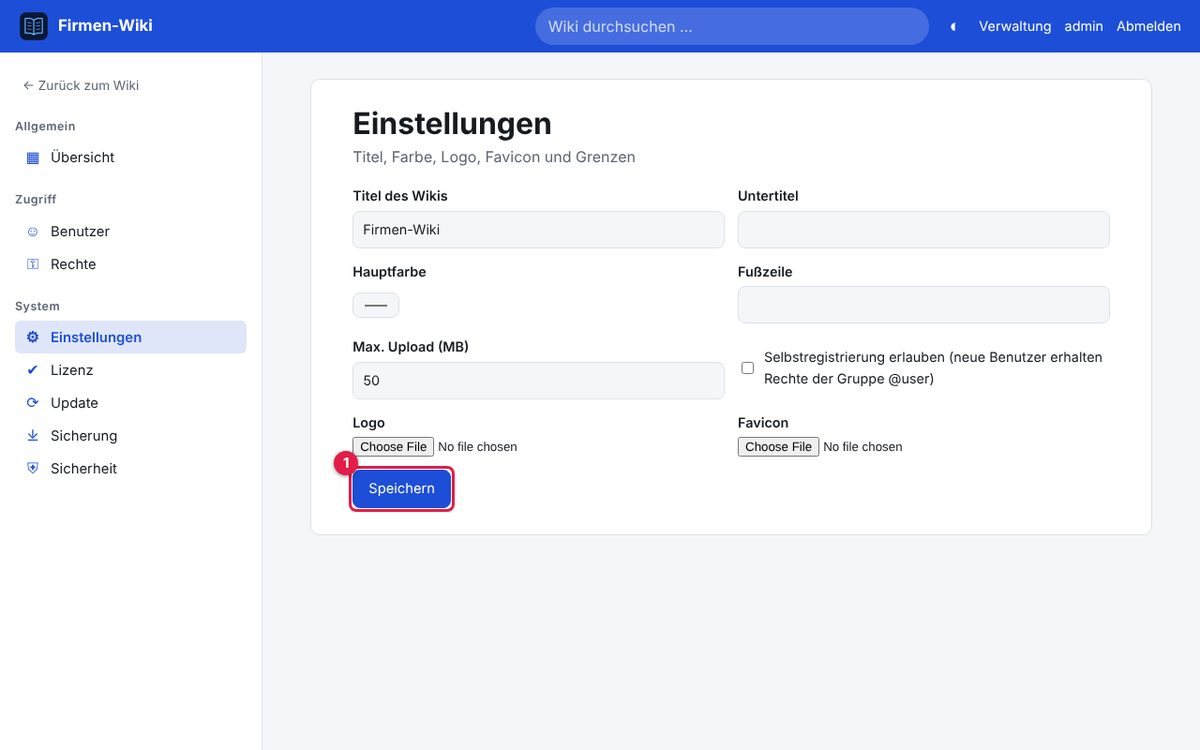Click the Rechte key icon

click(33, 265)
